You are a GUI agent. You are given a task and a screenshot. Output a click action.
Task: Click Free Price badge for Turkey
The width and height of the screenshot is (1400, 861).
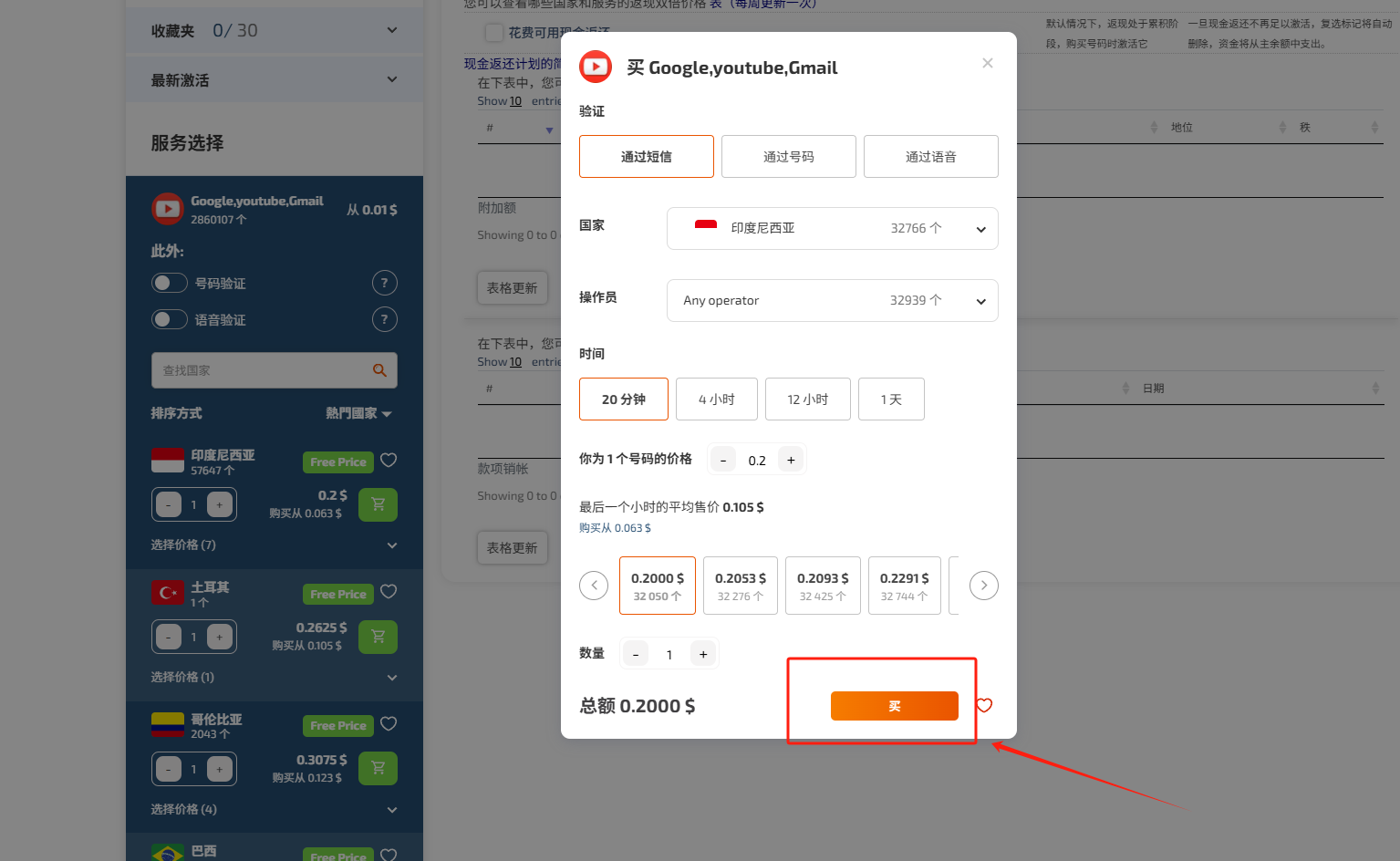[x=338, y=595]
